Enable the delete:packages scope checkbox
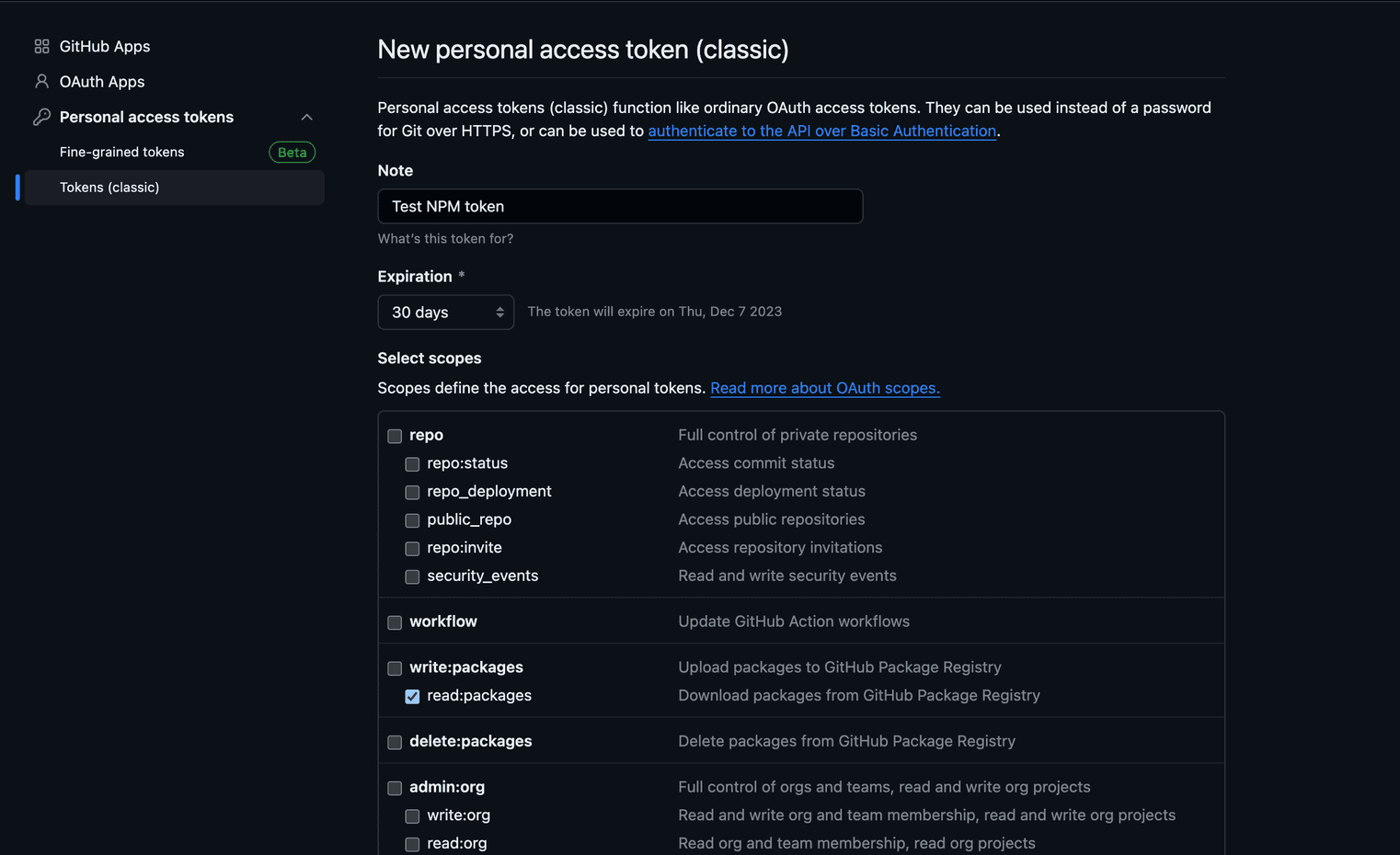 pyautogui.click(x=395, y=742)
